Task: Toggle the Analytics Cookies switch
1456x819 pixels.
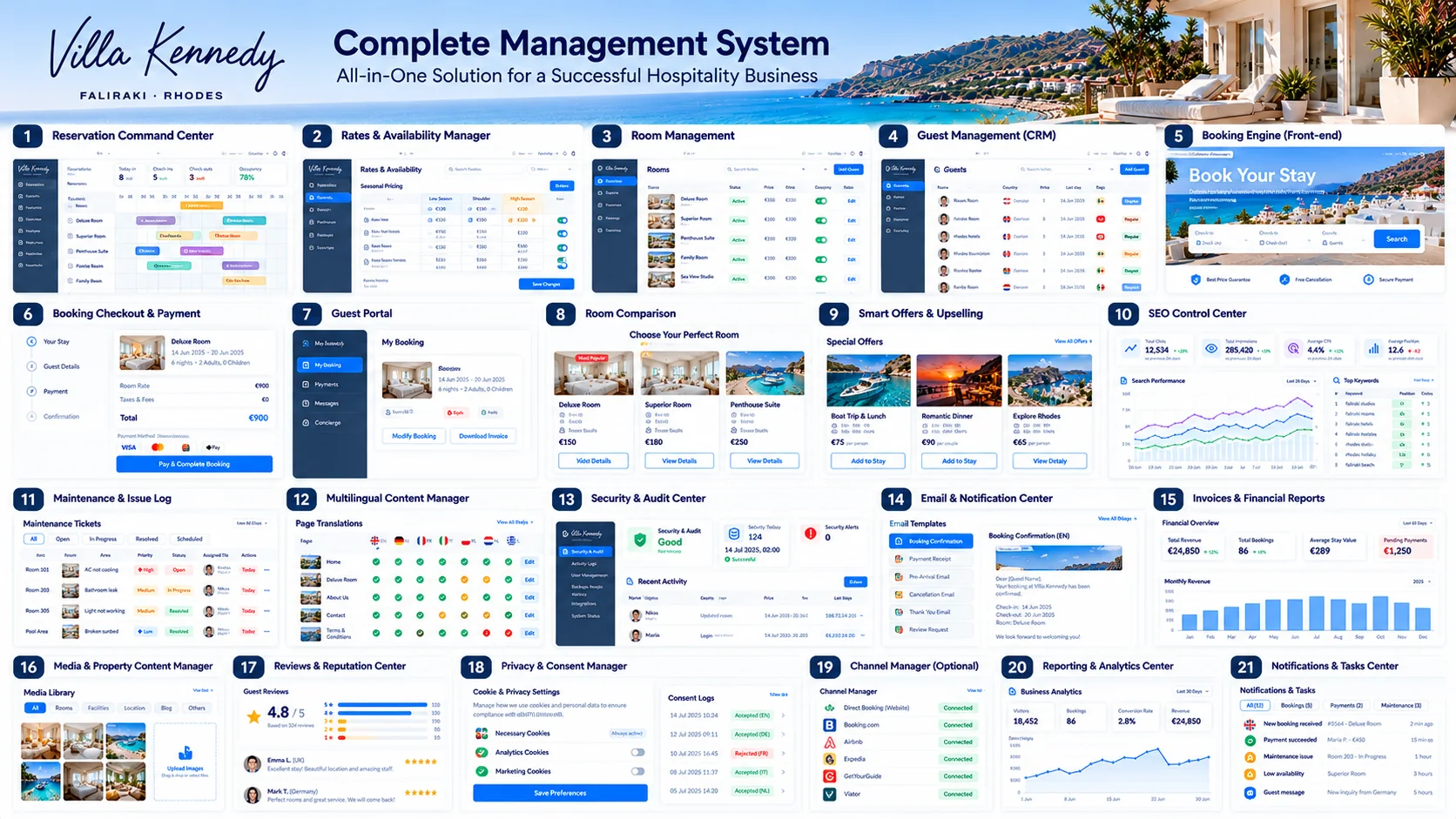Action: [638, 753]
